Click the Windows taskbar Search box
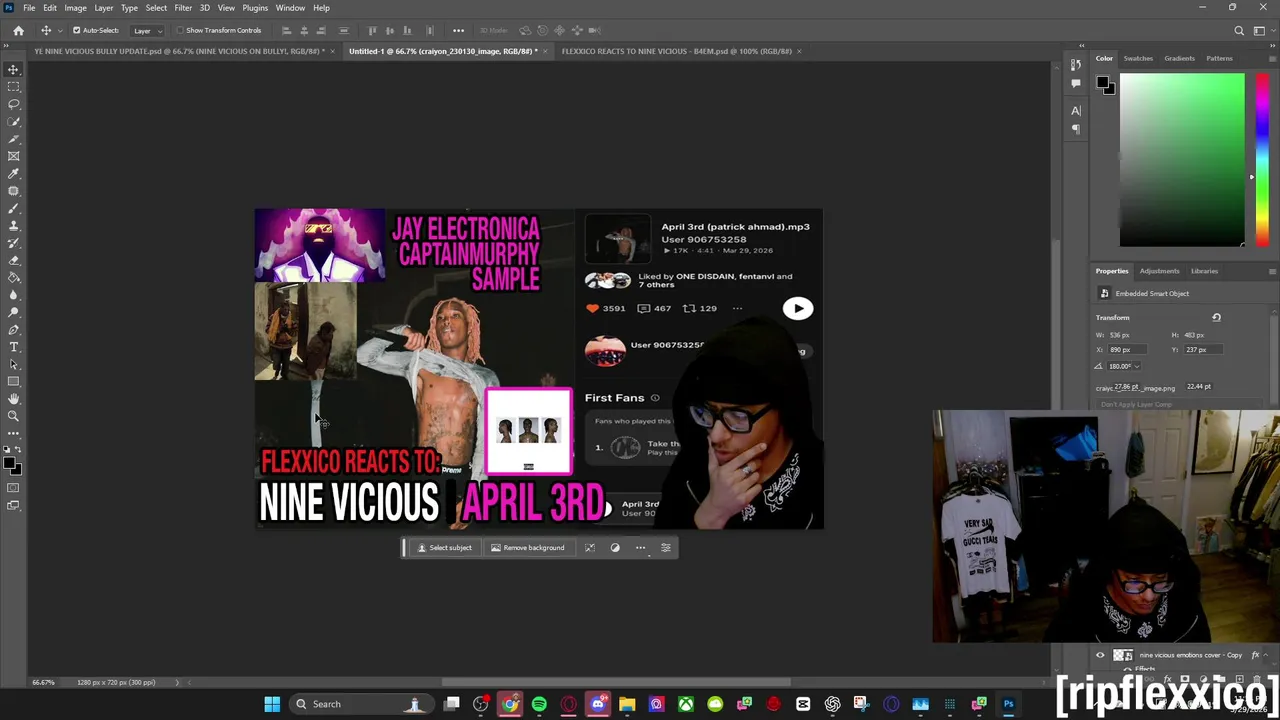 pyautogui.click(x=360, y=704)
